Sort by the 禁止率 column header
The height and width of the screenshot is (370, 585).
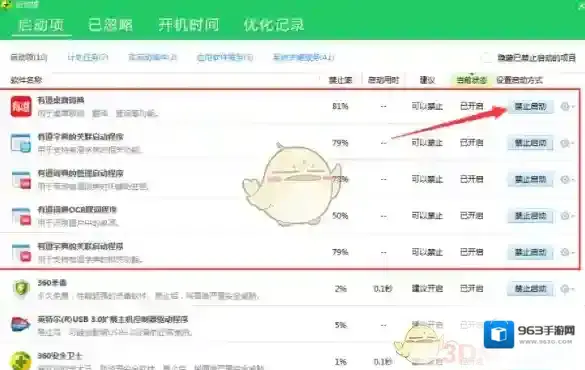pyautogui.click(x=340, y=80)
